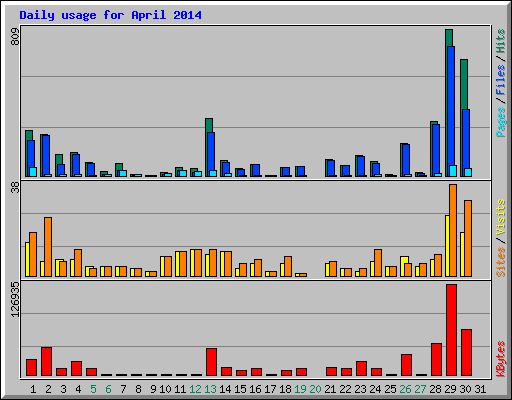
Task: Click the 38 value on the middle axis
Action: coord(15,188)
